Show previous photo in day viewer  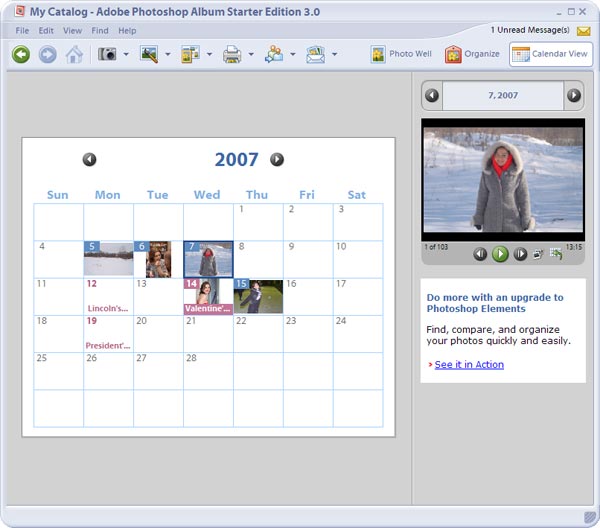point(480,254)
